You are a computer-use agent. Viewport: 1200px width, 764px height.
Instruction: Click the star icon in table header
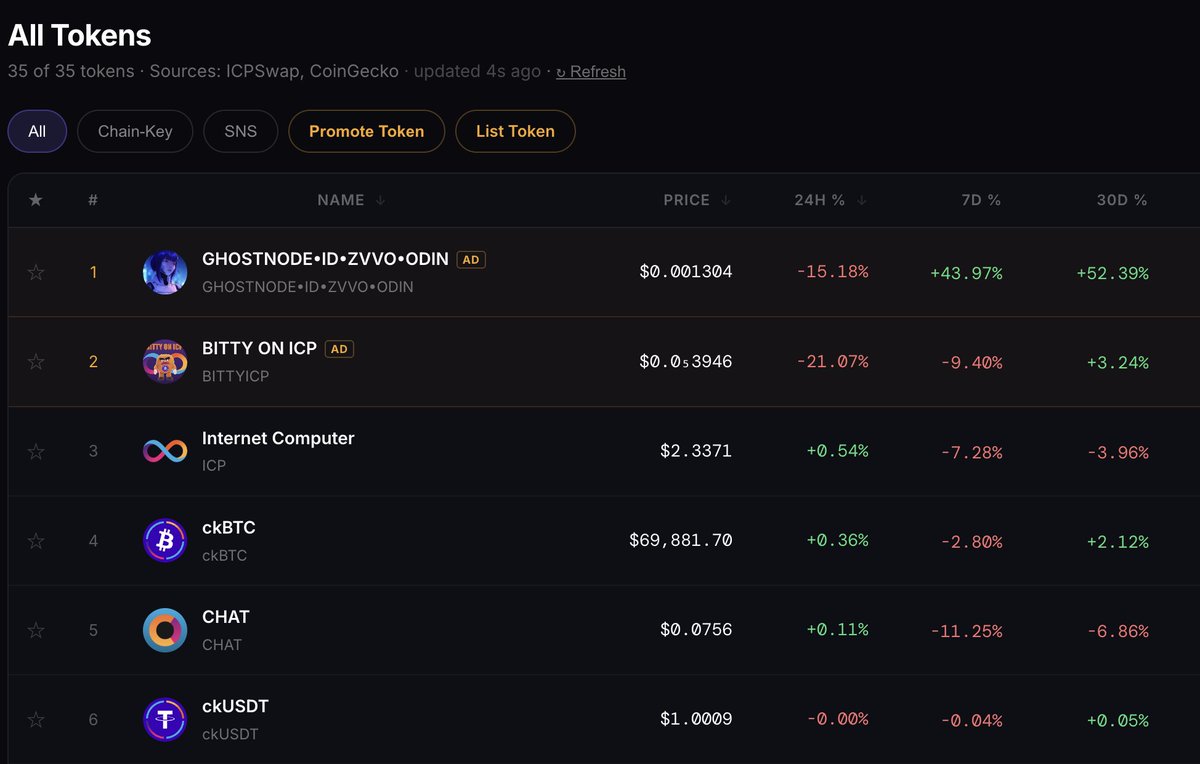pos(36,200)
